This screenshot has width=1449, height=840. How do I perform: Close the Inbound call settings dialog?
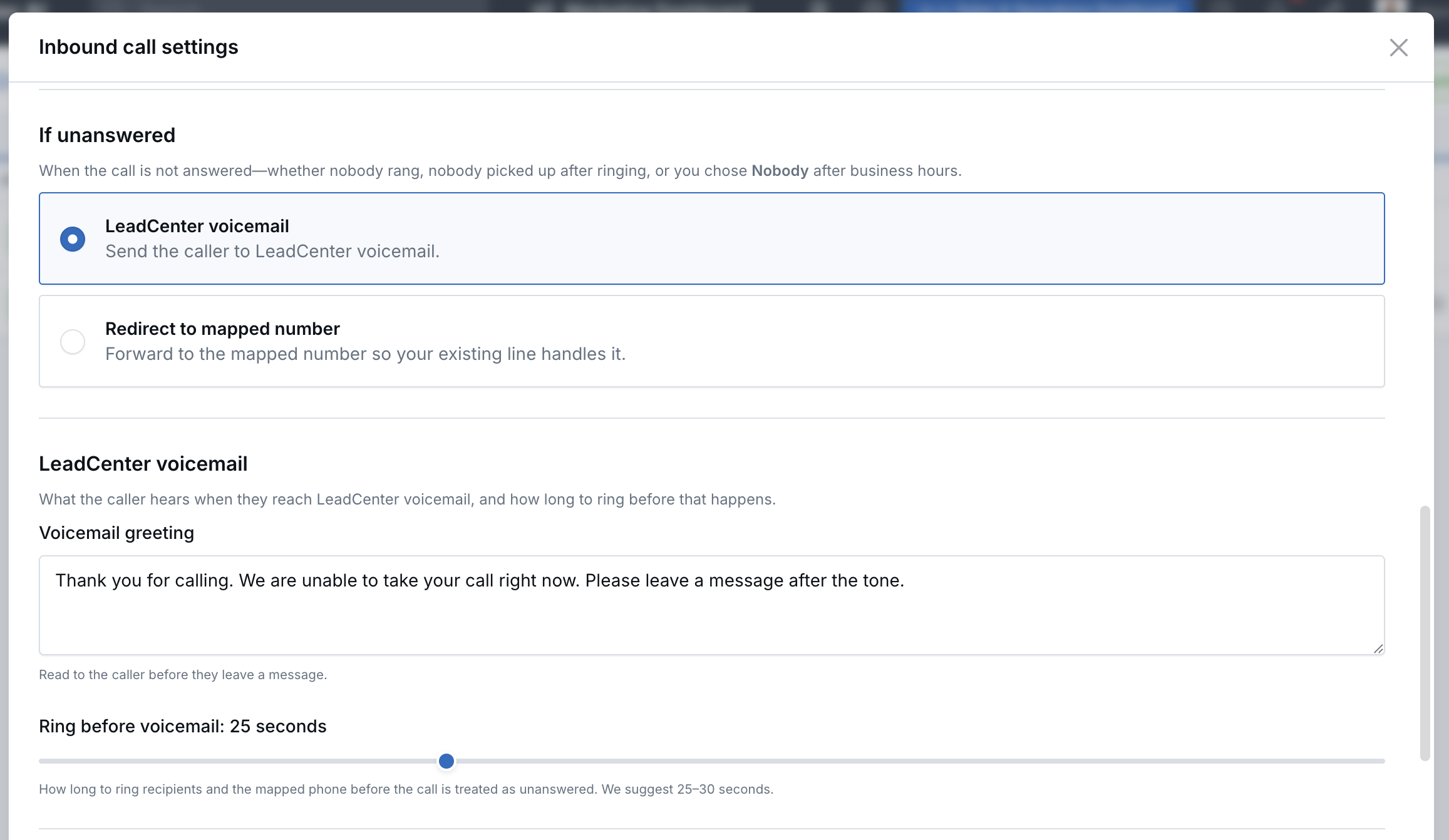pyautogui.click(x=1398, y=48)
